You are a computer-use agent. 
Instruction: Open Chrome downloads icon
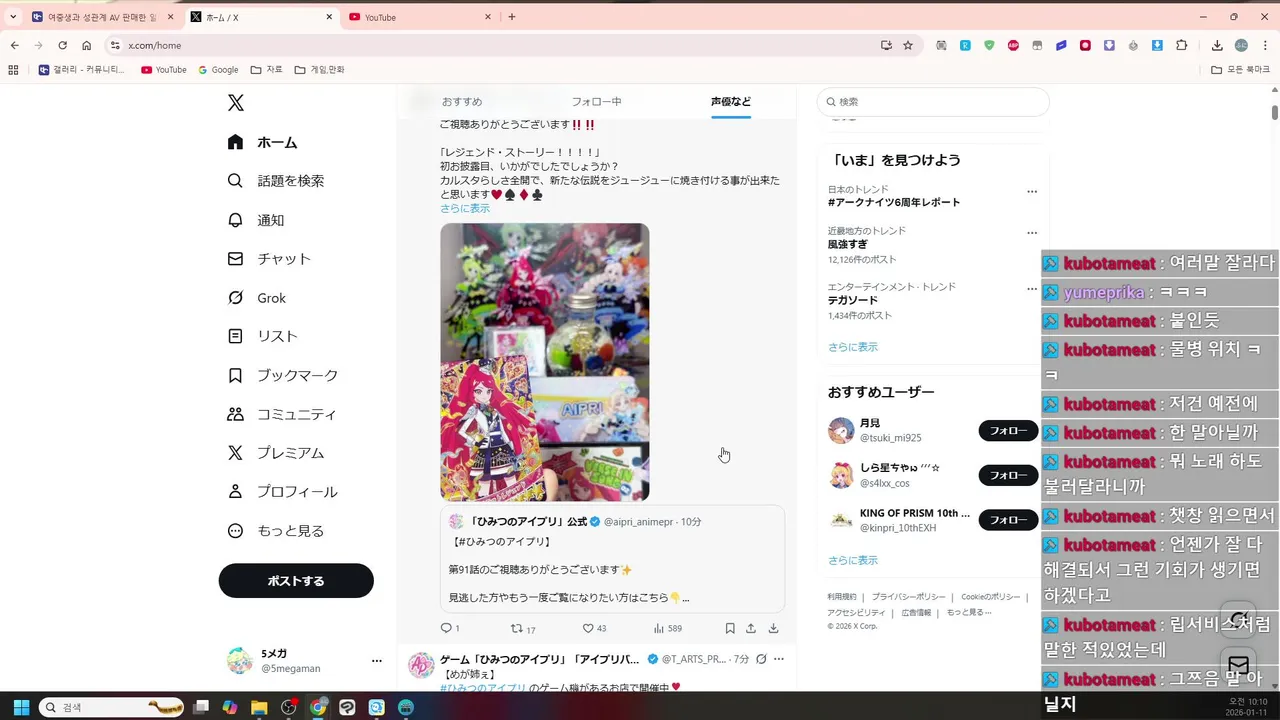[1217, 45]
